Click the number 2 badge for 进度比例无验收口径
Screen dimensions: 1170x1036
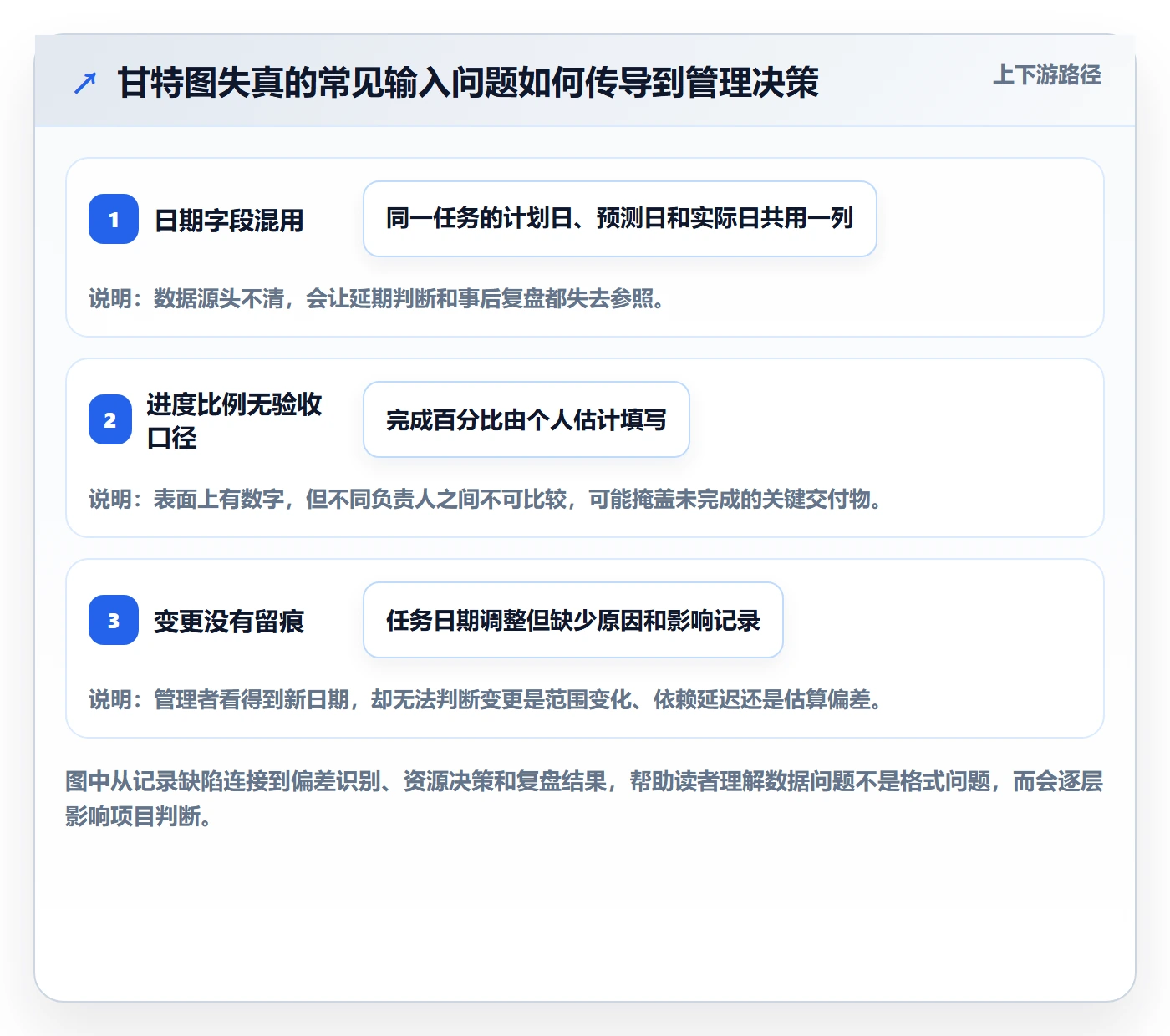pyautogui.click(x=110, y=419)
